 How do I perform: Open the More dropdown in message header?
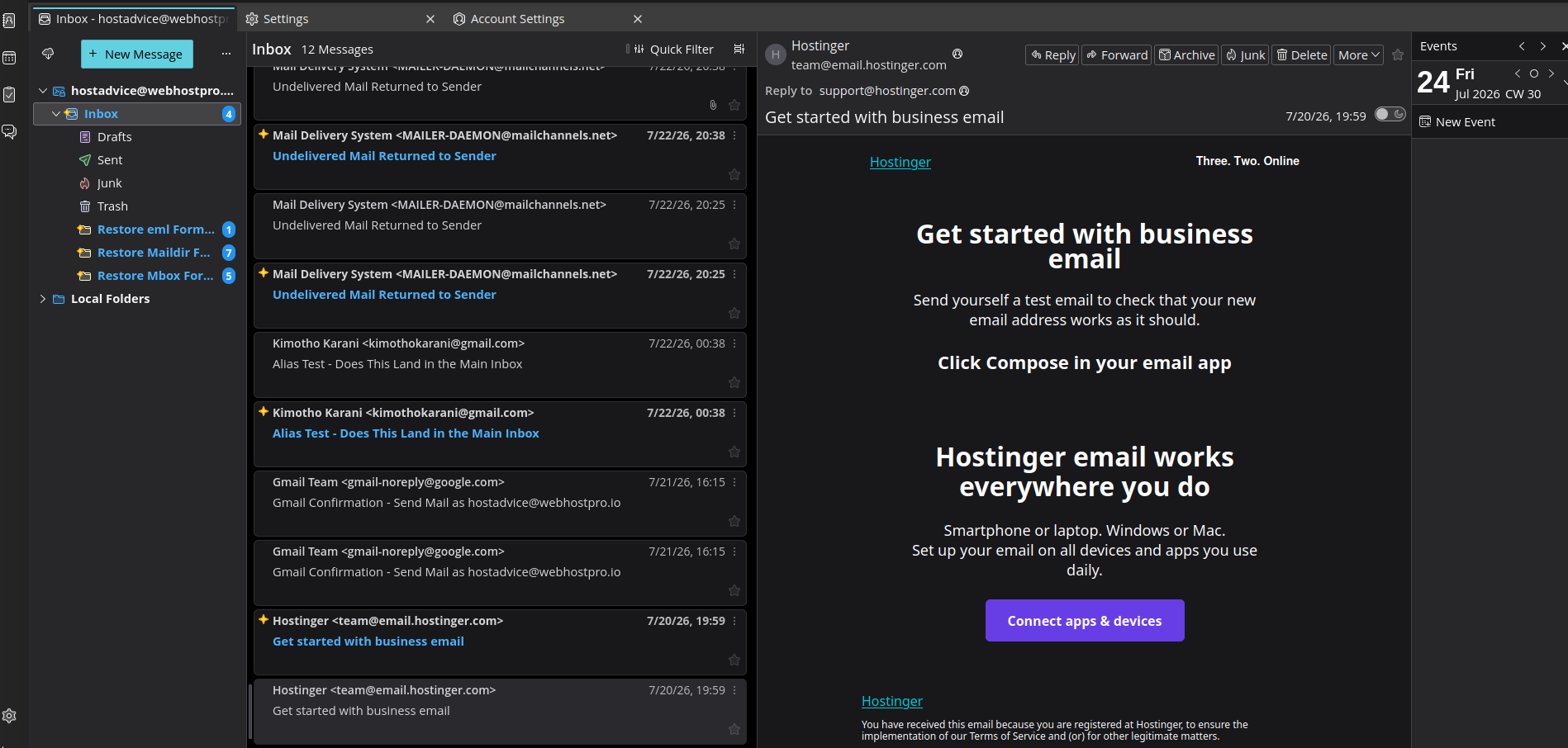1359,54
